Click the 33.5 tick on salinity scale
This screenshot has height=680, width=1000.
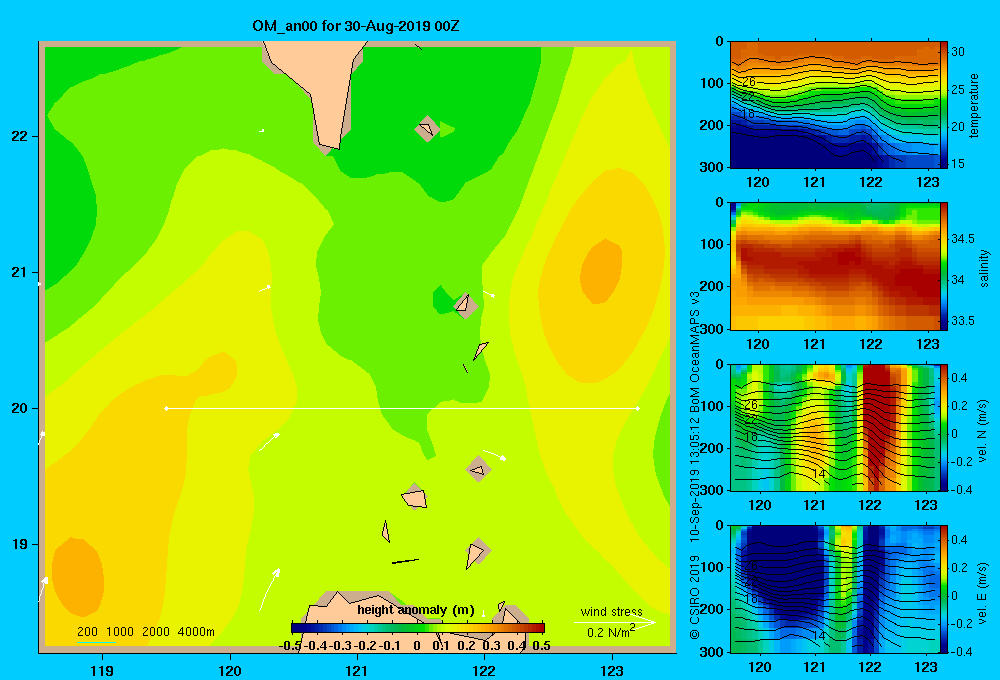(x=962, y=320)
